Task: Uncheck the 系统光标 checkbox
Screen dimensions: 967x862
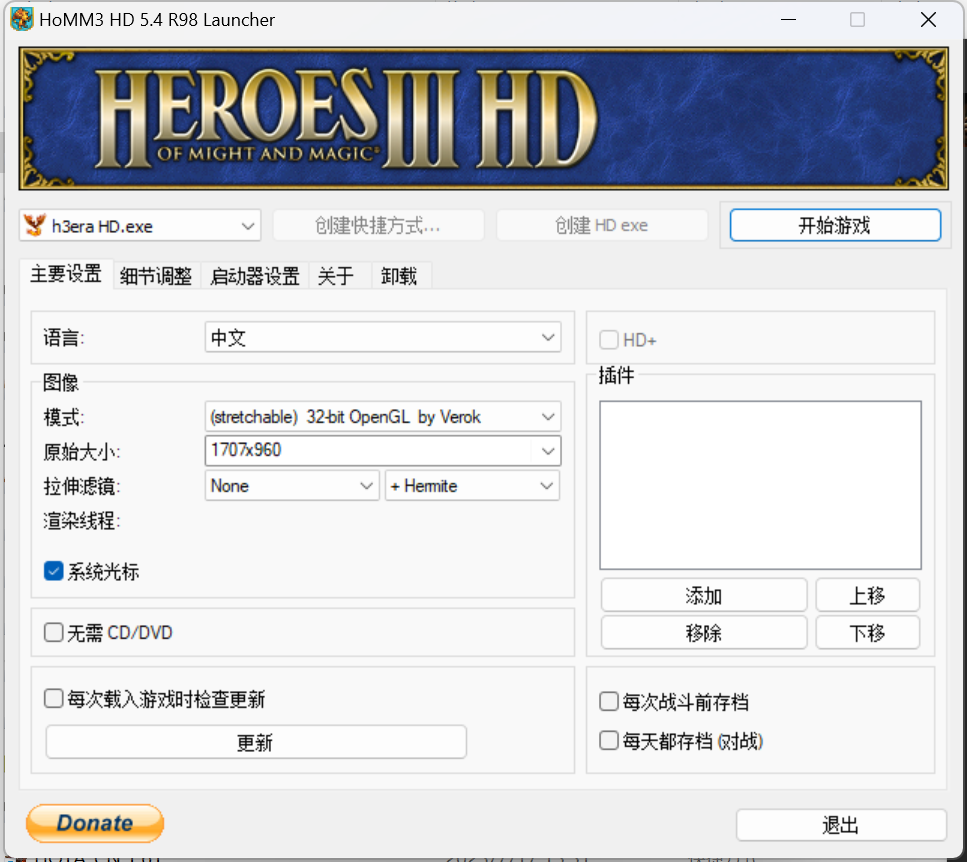Action: 54,572
